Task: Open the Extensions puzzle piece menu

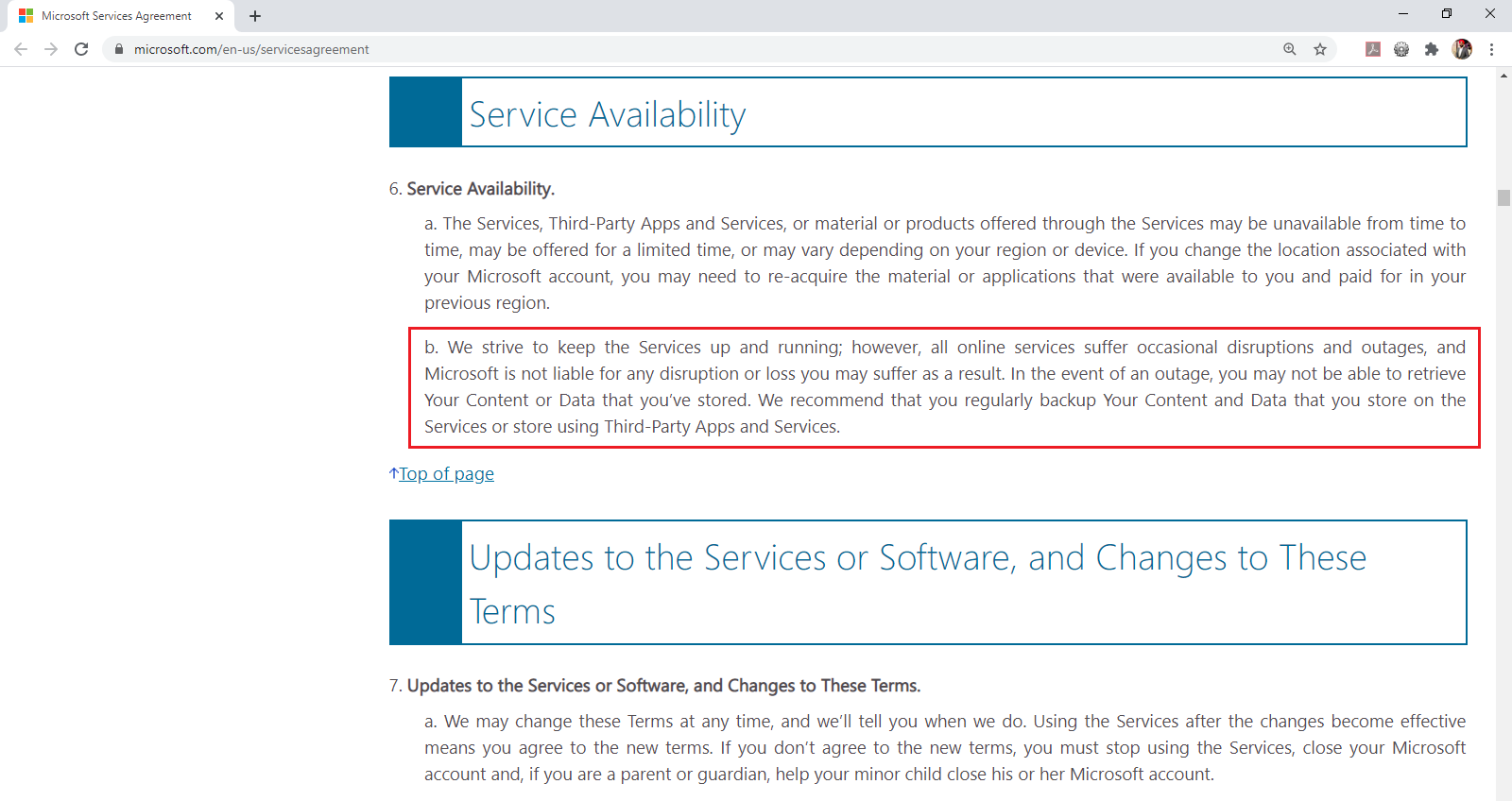Action: 1432,49
